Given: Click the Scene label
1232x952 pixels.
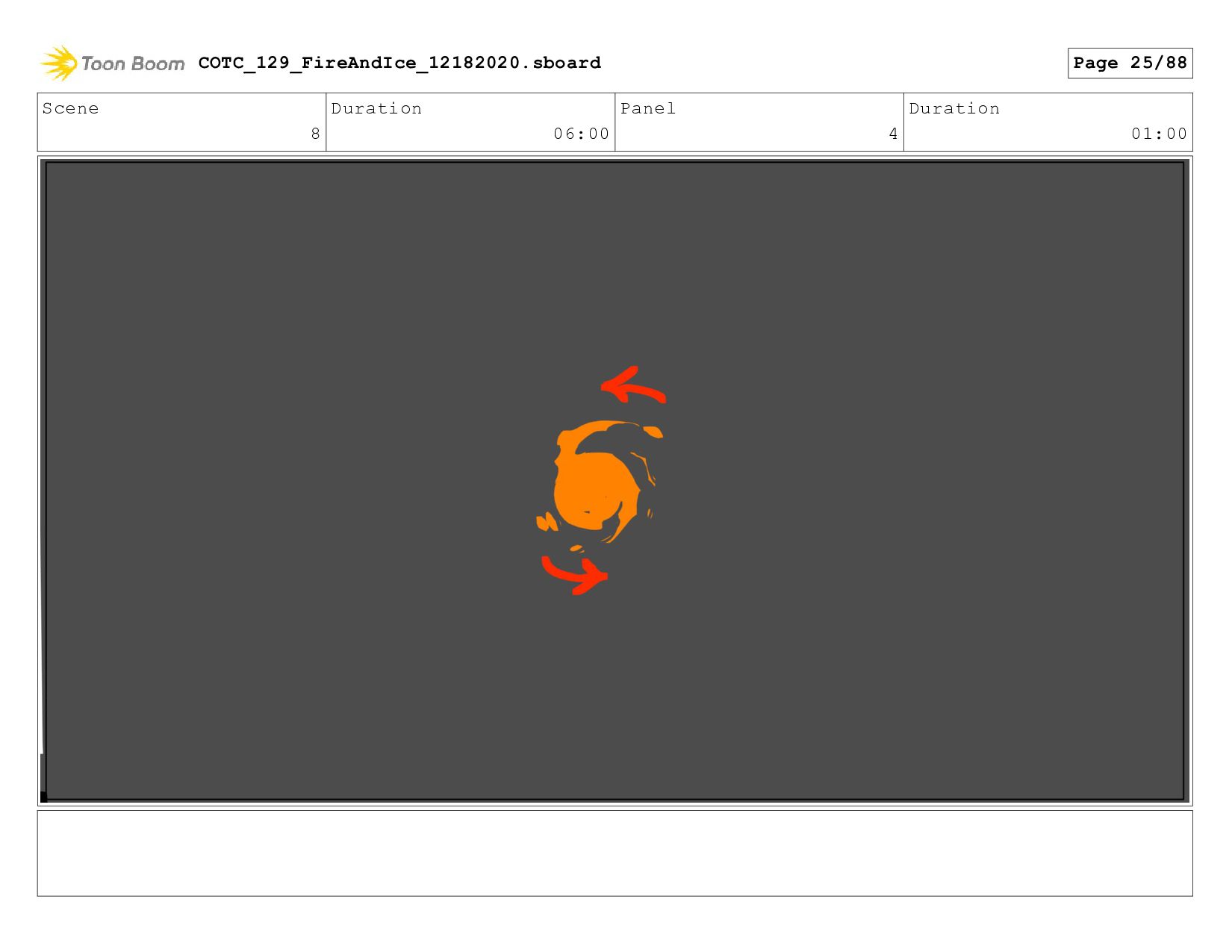Looking at the screenshot, I should click(70, 108).
